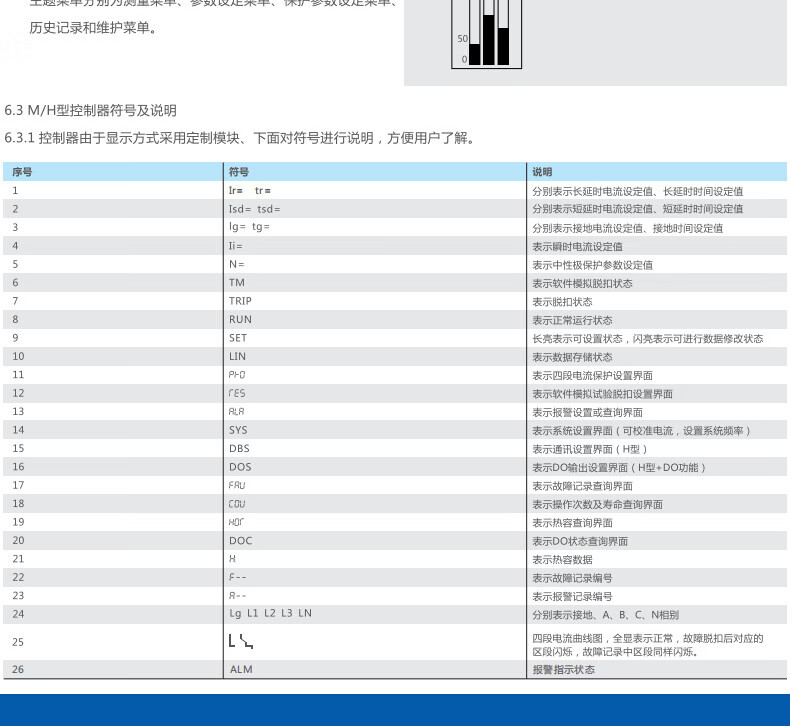
Task: Click the 'Isd= tsd=' symbol
Action: click(255, 209)
